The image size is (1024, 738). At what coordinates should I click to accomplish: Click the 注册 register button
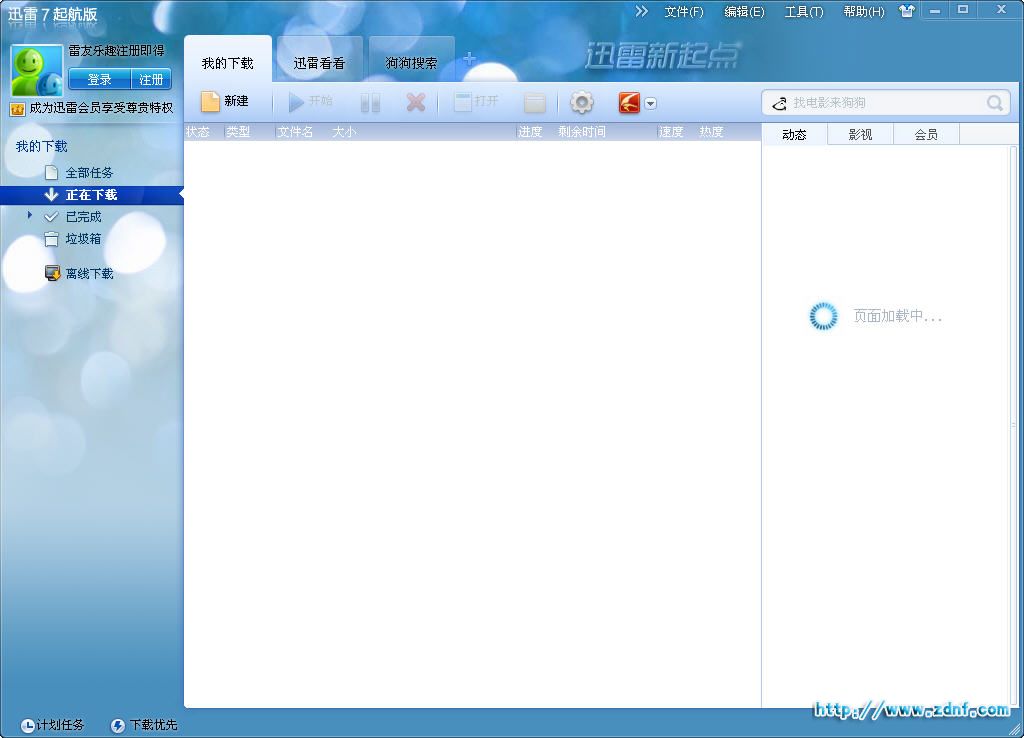(151, 79)
